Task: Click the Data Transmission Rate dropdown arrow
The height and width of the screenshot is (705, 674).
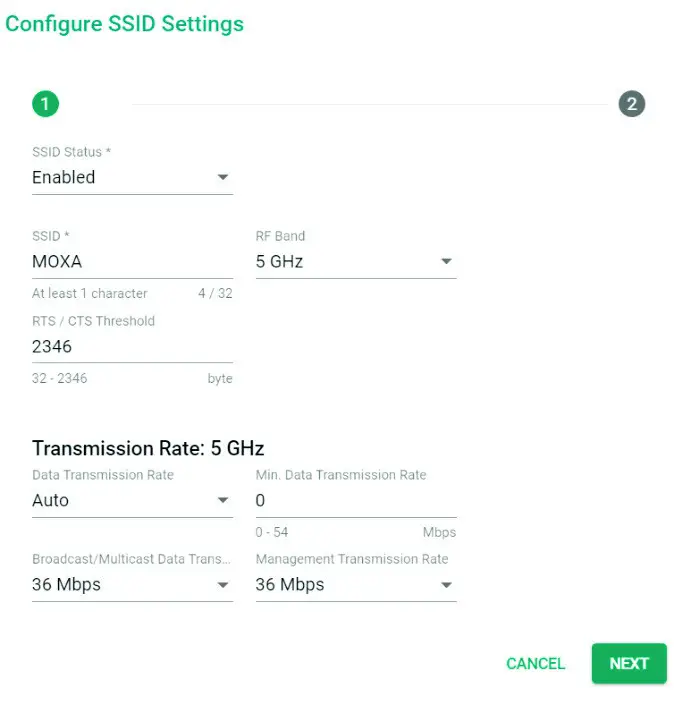Action: click(223, 501)
